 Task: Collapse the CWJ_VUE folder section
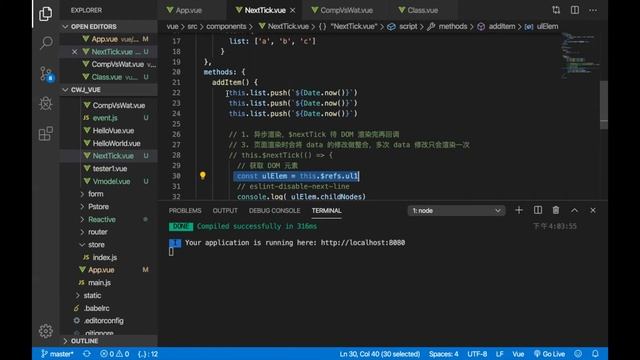109,90
